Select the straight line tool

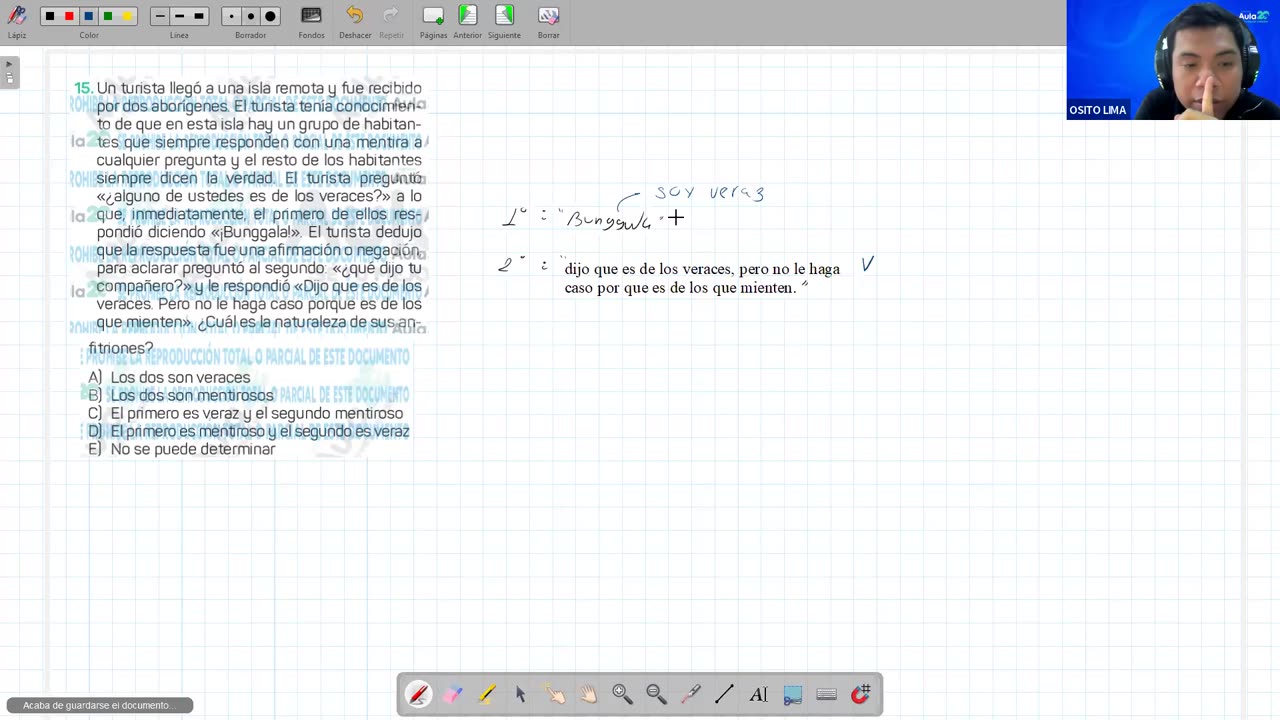(x=724, y=694)
